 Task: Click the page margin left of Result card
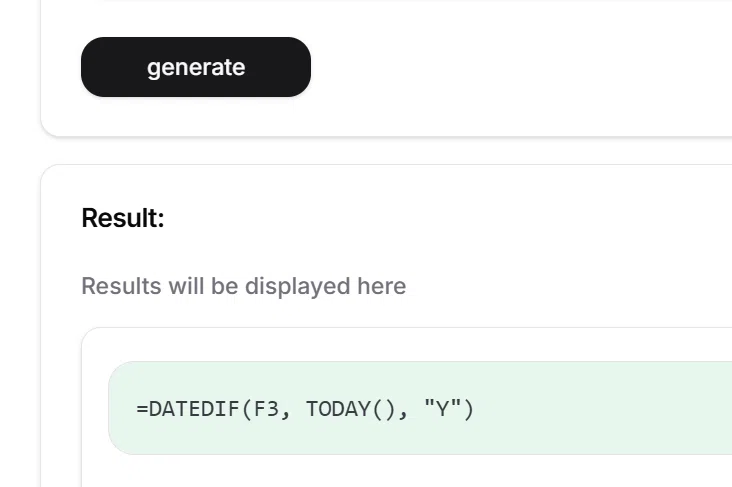20,327
